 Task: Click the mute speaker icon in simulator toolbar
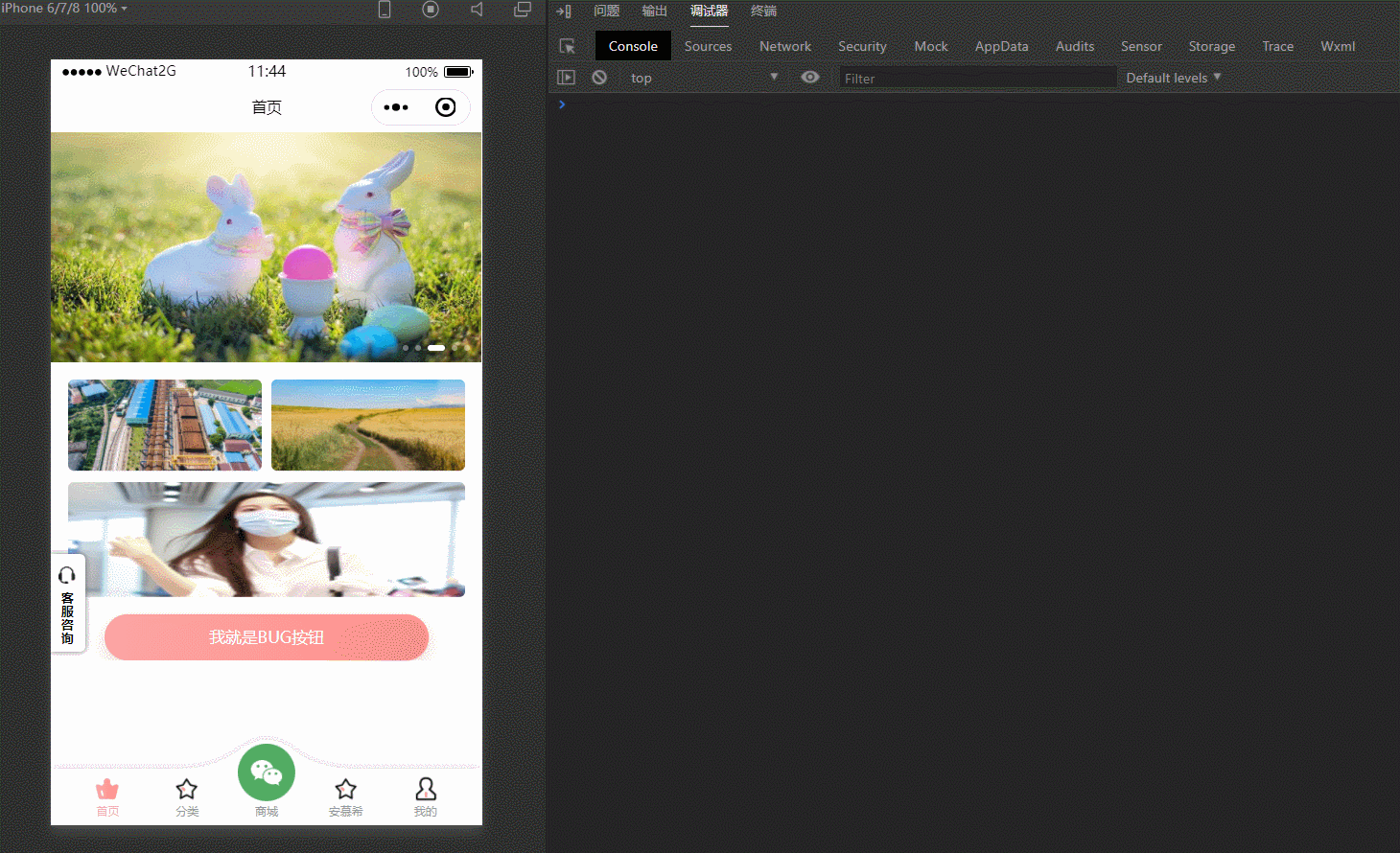[x=477, y=10]
